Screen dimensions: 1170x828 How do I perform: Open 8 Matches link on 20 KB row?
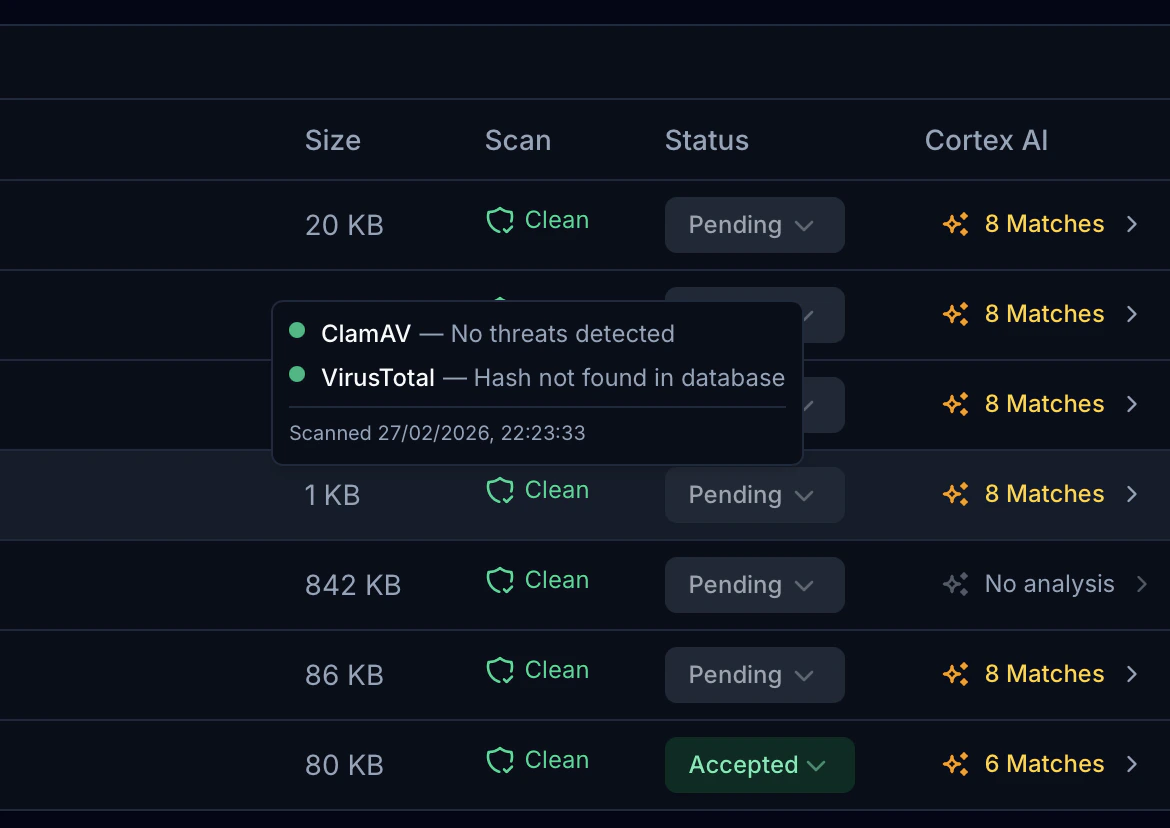[x=1045, y=224]
